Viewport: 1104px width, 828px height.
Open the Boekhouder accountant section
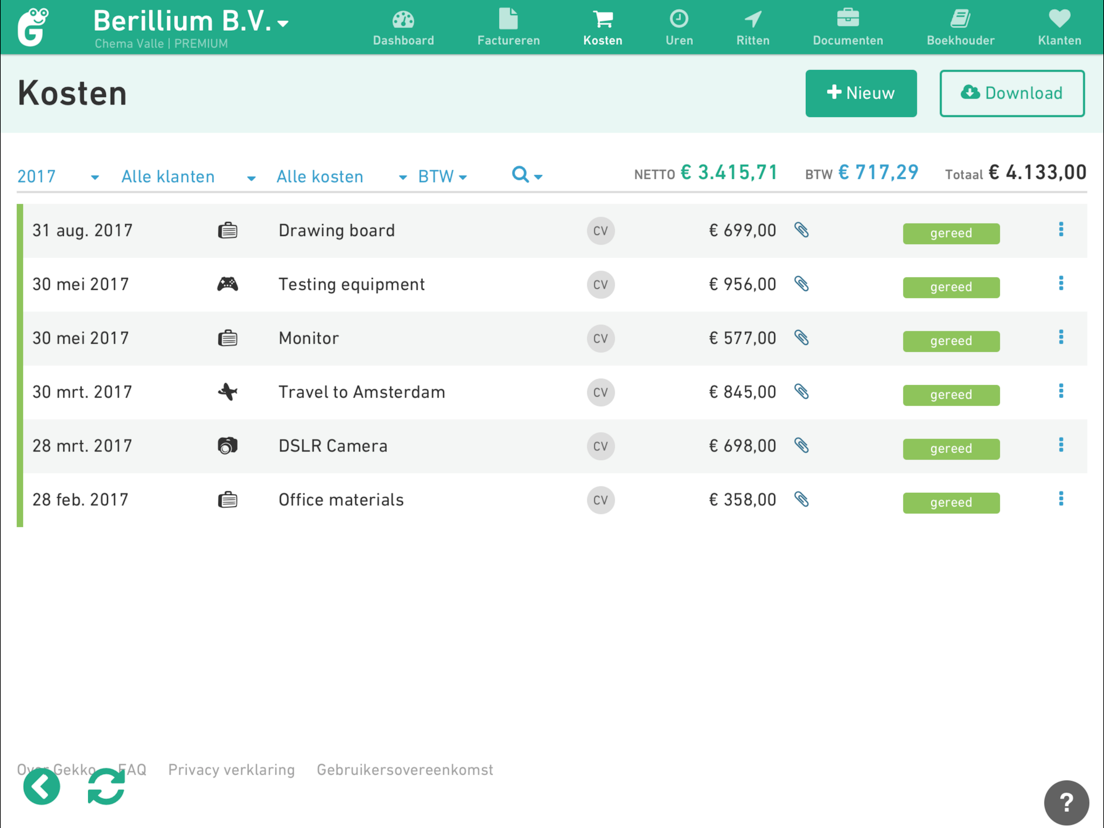(x=960, y=28)
